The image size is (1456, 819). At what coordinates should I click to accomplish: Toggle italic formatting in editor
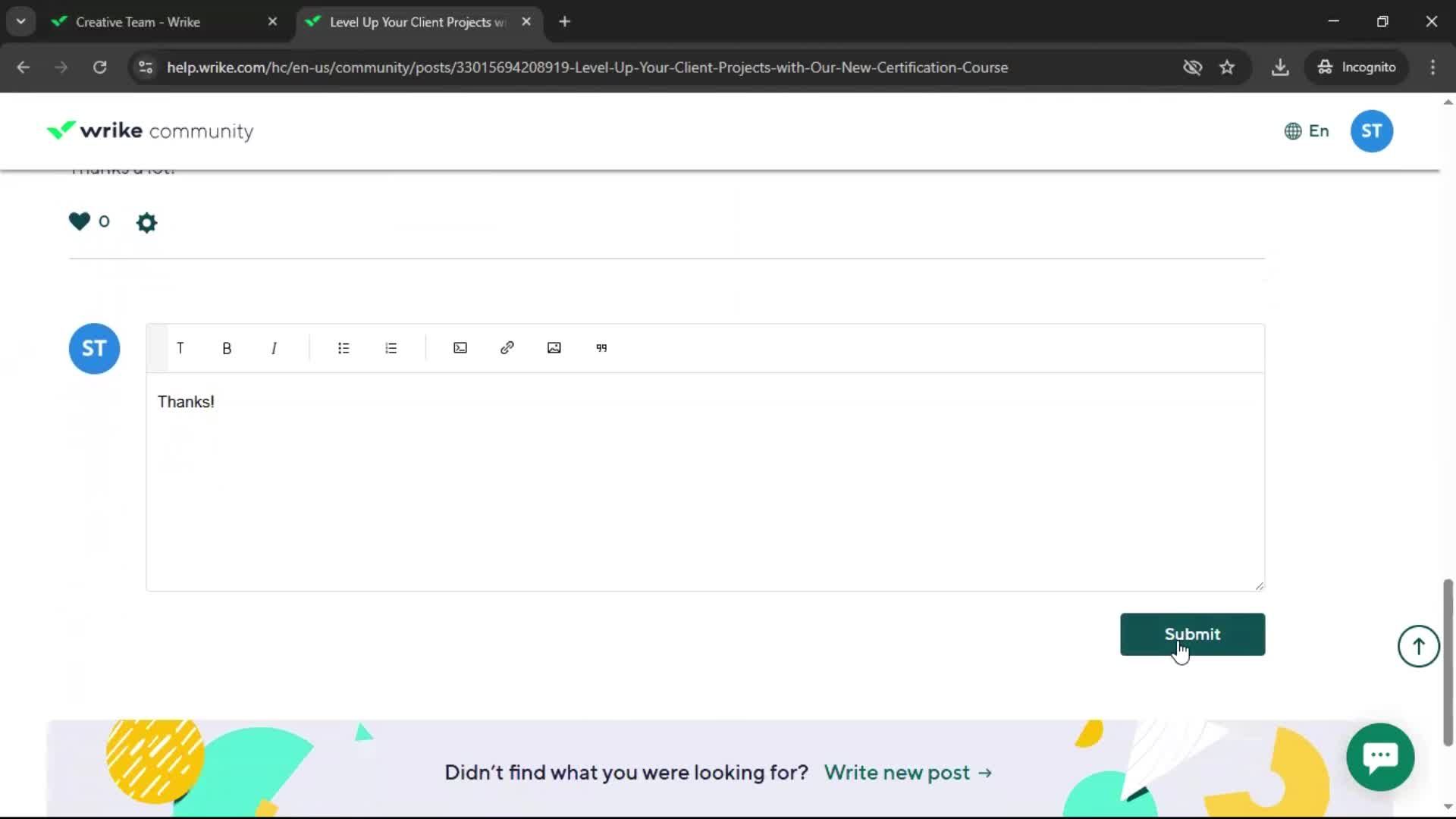point(274,348)
